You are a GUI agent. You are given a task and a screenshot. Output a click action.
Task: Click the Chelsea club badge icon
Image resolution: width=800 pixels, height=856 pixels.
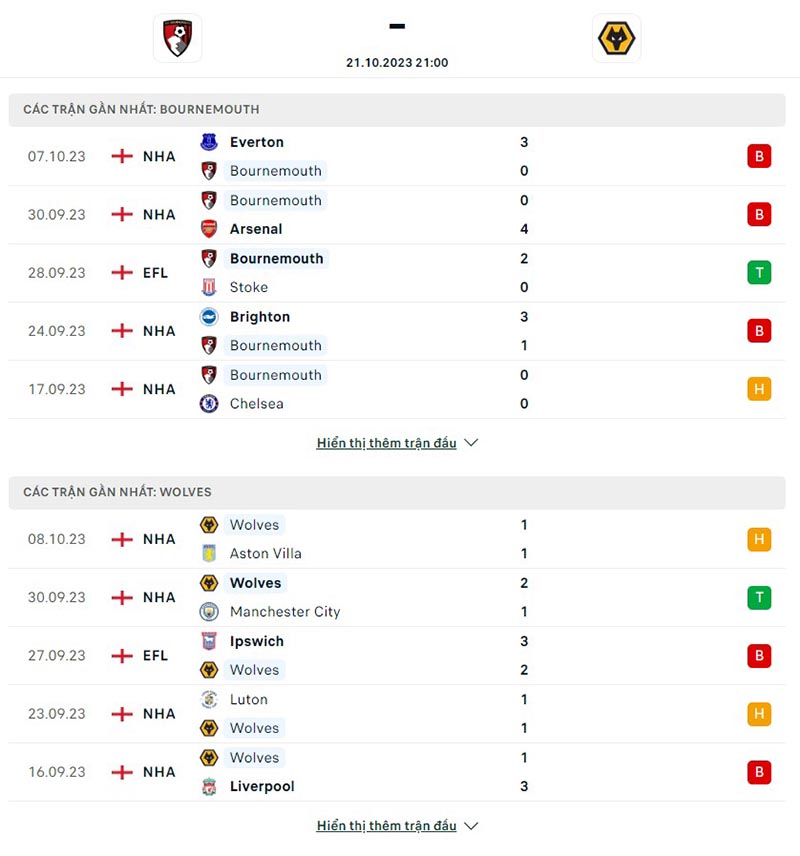tap(209, 404)
